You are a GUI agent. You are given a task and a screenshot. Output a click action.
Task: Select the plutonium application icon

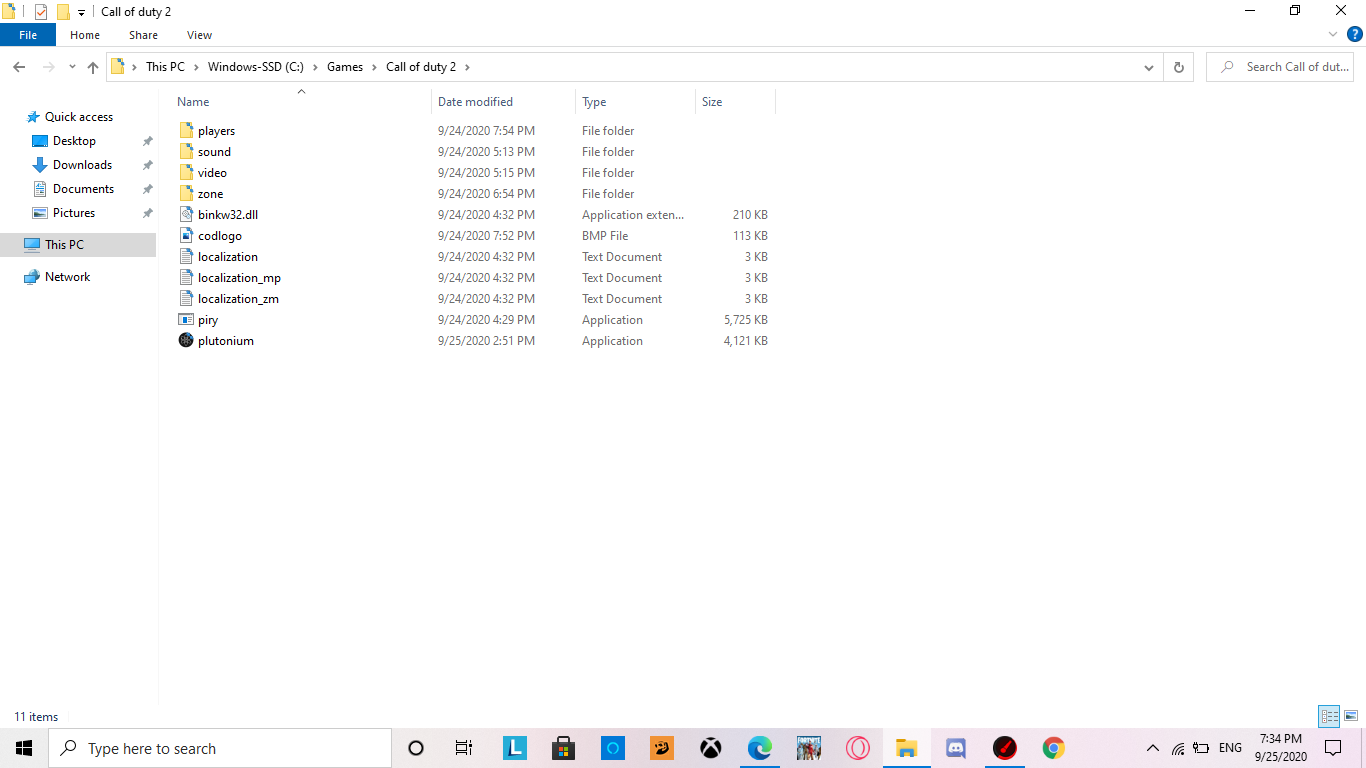click(x=186, y=341)
